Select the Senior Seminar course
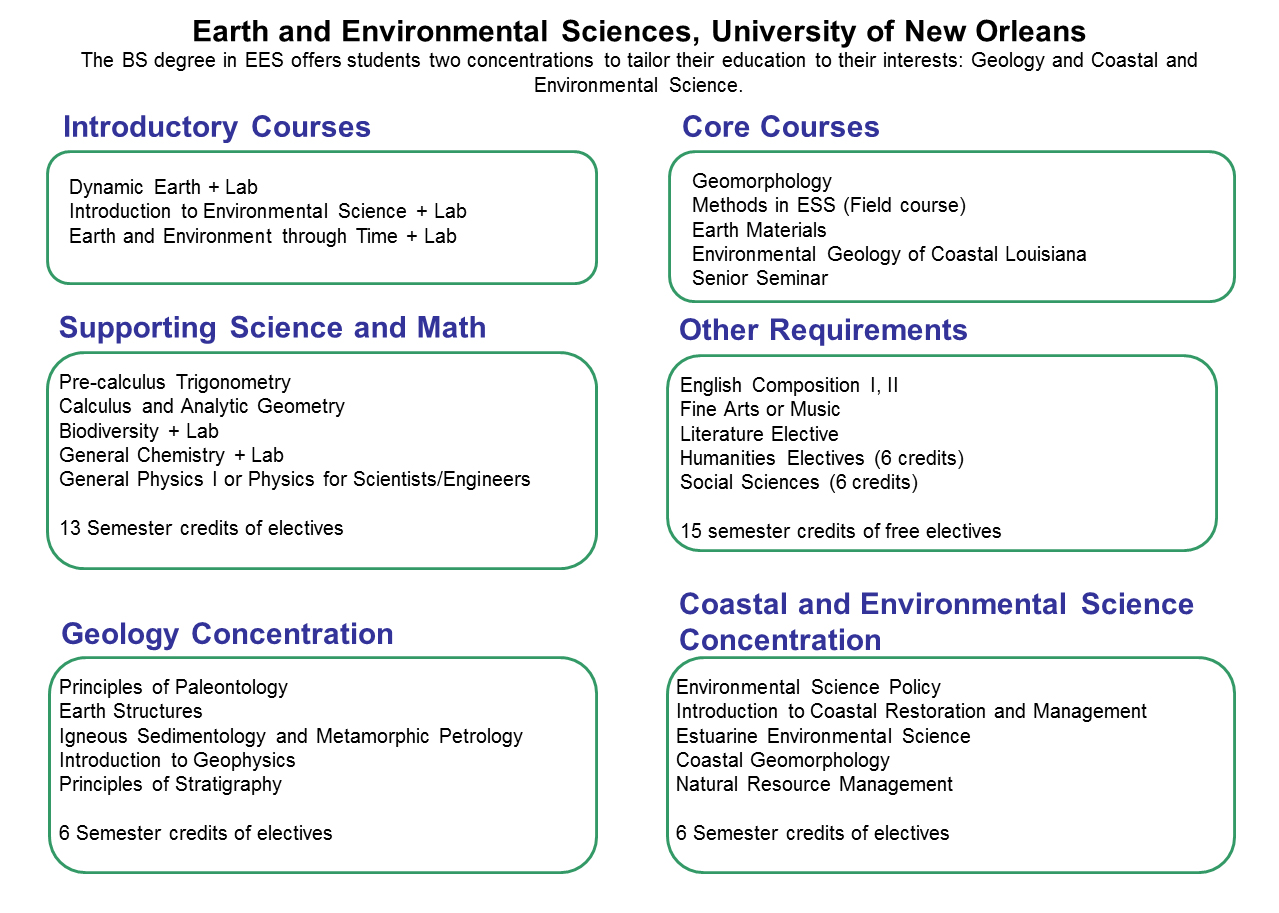Screen dimensions: 1279x913 (x=759, y=278)
